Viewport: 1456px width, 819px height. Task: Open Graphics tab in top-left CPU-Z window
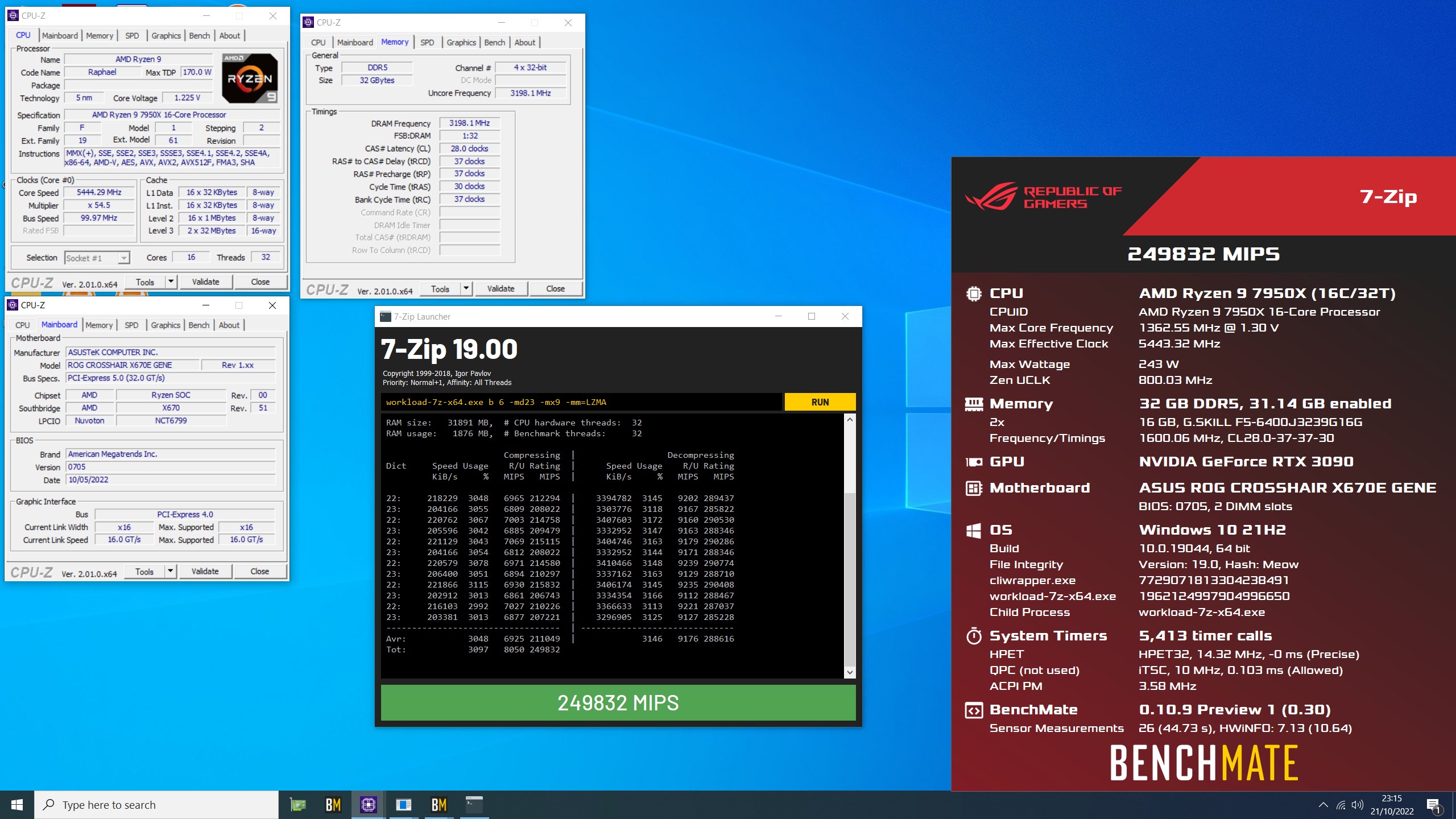click(x=166, y=35)
